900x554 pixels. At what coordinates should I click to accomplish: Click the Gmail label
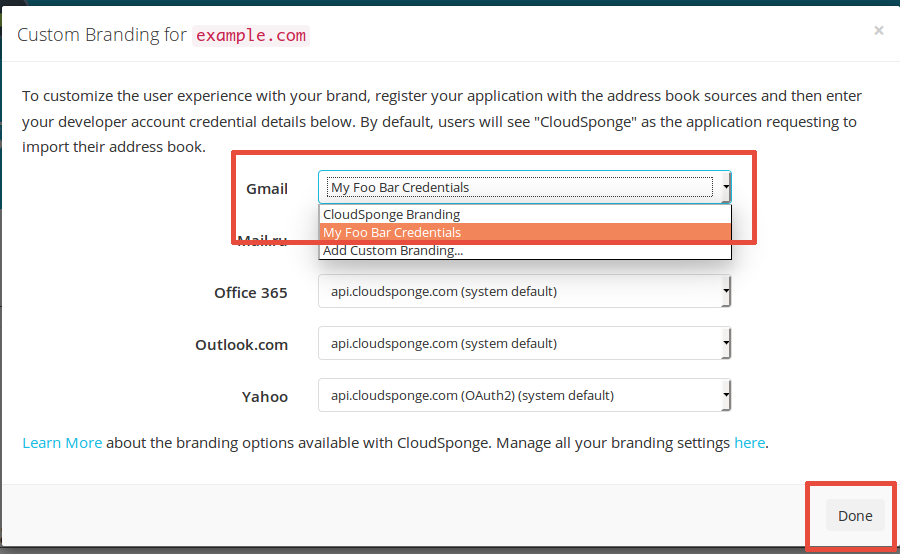click(267, 189)
